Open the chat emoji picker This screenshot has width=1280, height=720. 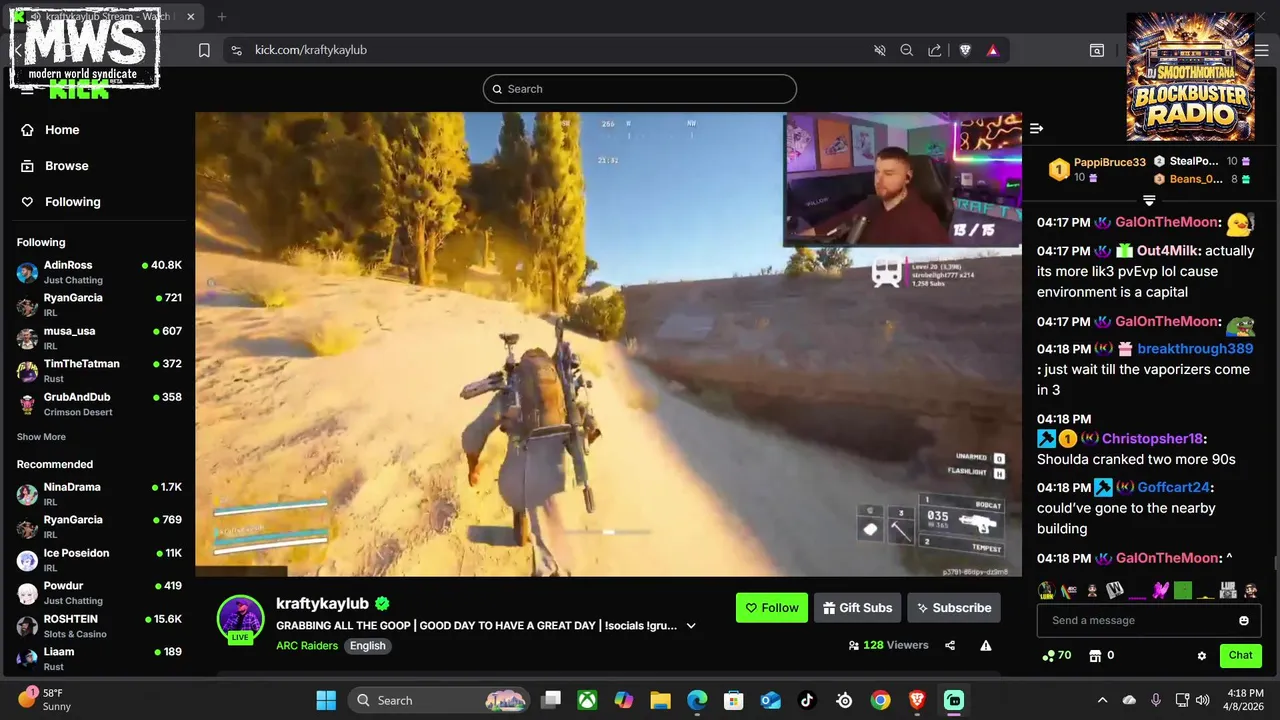point(1244,621)
